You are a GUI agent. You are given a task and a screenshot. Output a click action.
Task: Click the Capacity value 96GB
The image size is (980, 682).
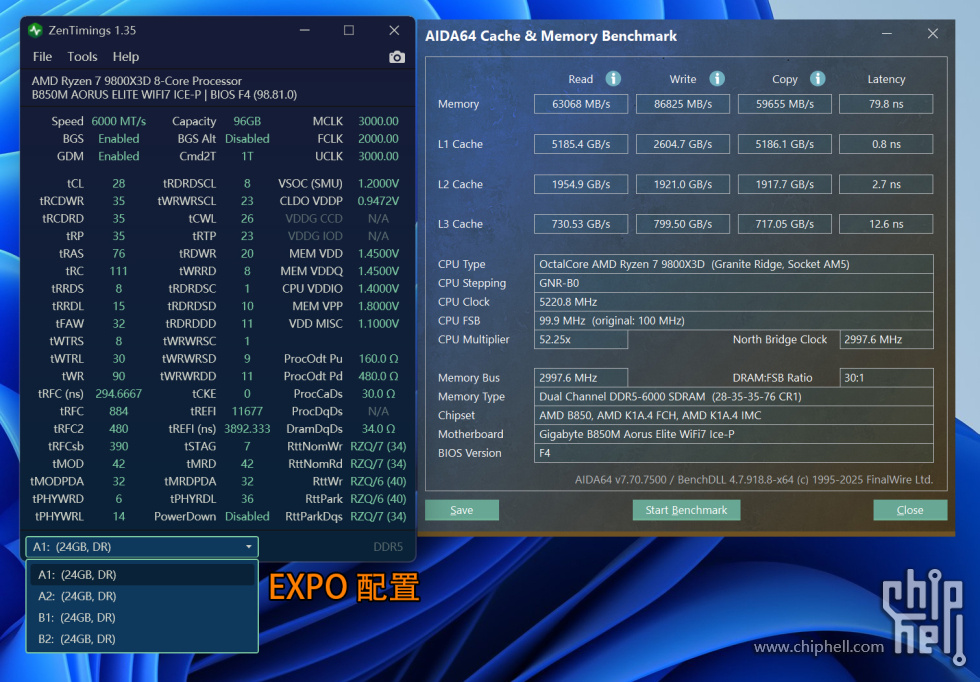(x=248, y=121)
